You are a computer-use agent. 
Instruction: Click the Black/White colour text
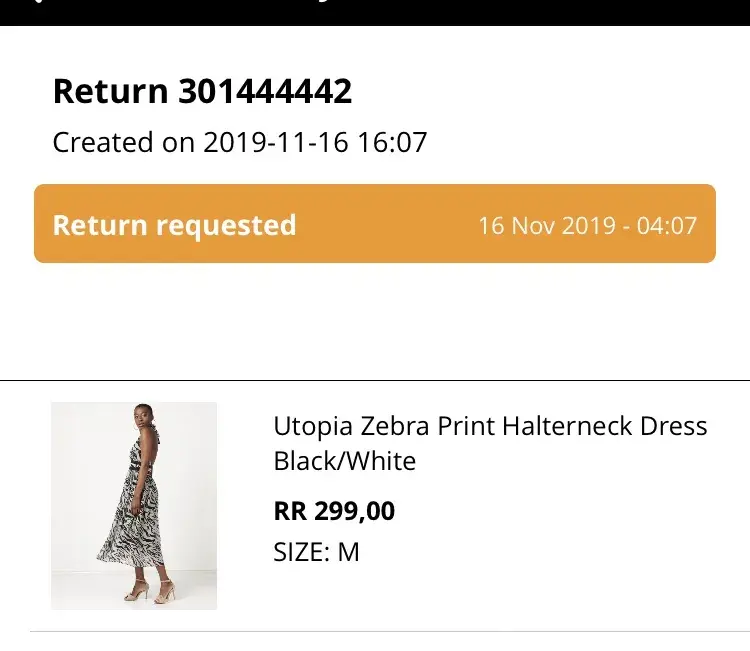click(344, 461)
